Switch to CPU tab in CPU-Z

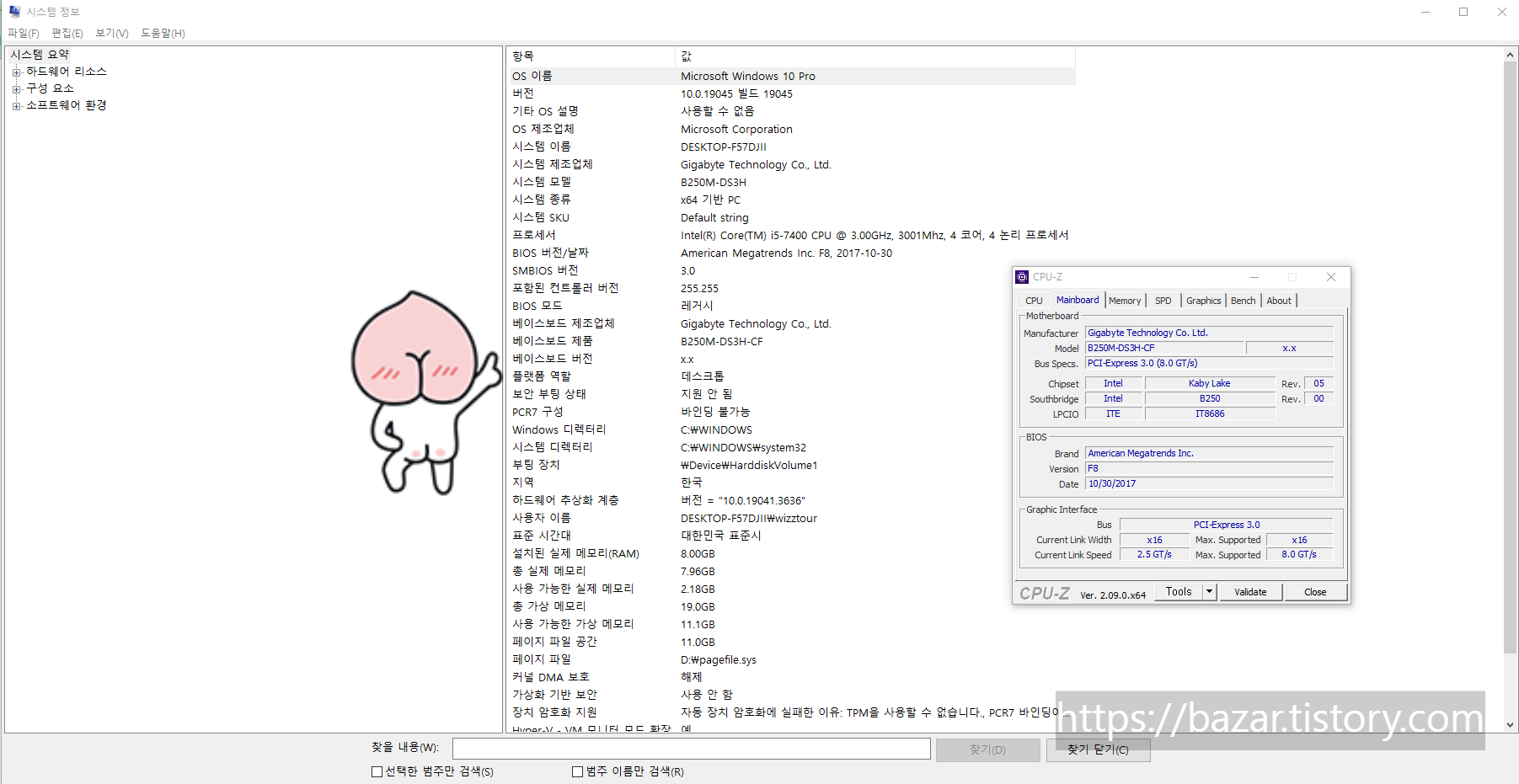(x=1034, y=301)
